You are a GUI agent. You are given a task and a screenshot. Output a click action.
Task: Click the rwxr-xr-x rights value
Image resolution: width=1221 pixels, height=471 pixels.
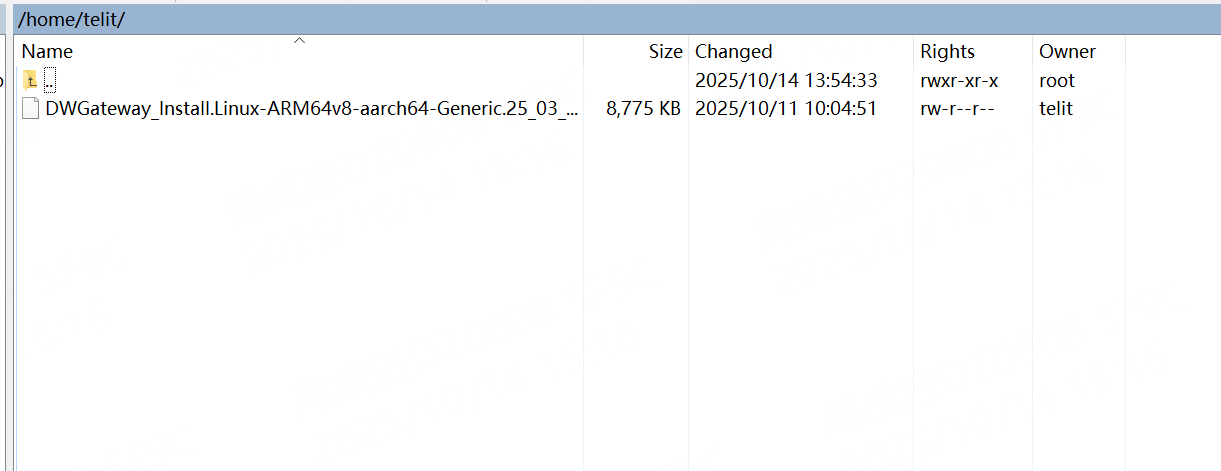[x=959, y=81]
